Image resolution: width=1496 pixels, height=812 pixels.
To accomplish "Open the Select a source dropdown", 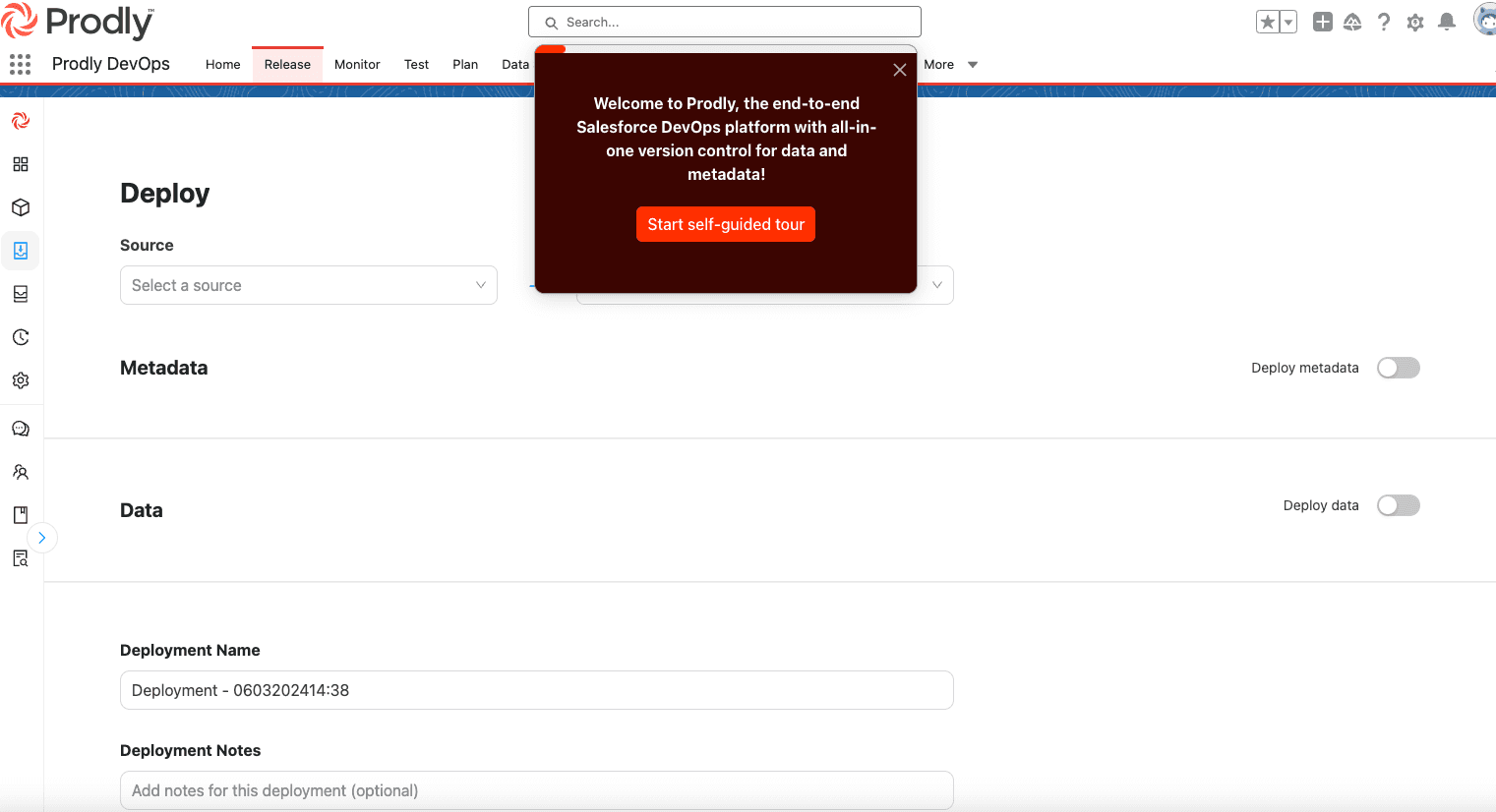I will (309, 285).
